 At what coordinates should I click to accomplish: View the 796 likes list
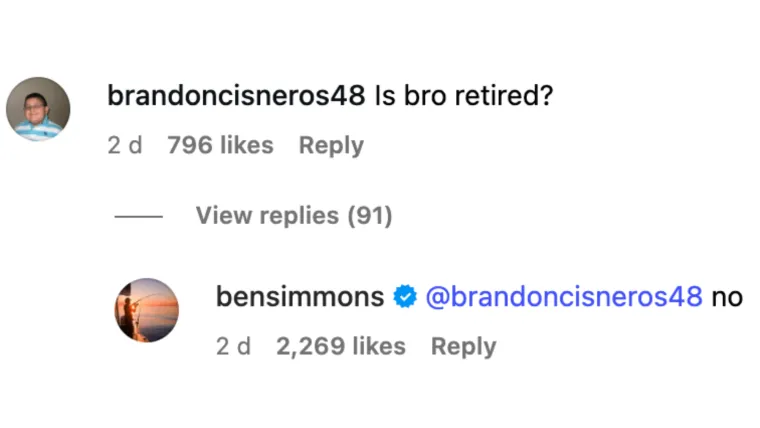tap(220, 146)
